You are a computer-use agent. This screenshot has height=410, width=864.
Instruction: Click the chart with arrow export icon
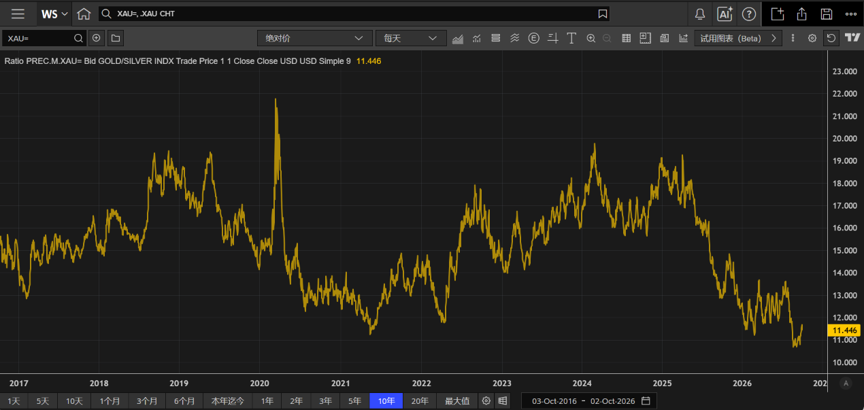click(683, 38)
